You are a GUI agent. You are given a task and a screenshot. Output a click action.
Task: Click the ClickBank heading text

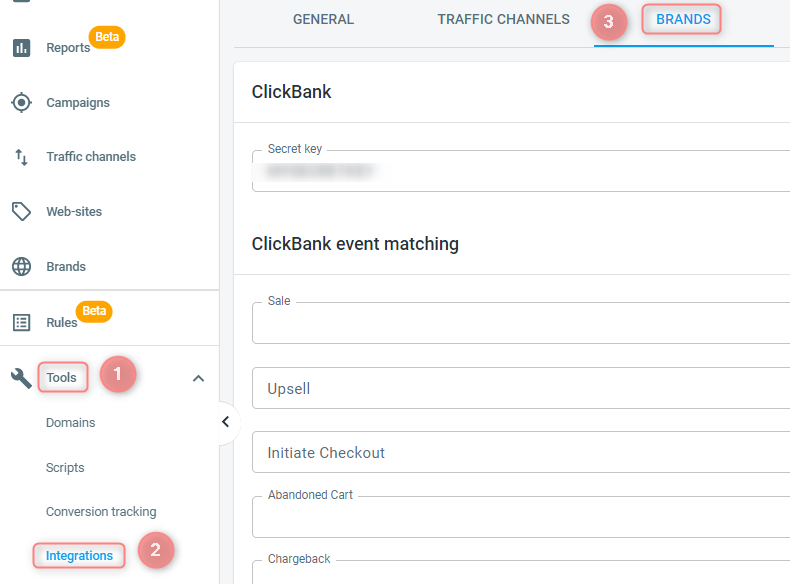tap(291, 92)
